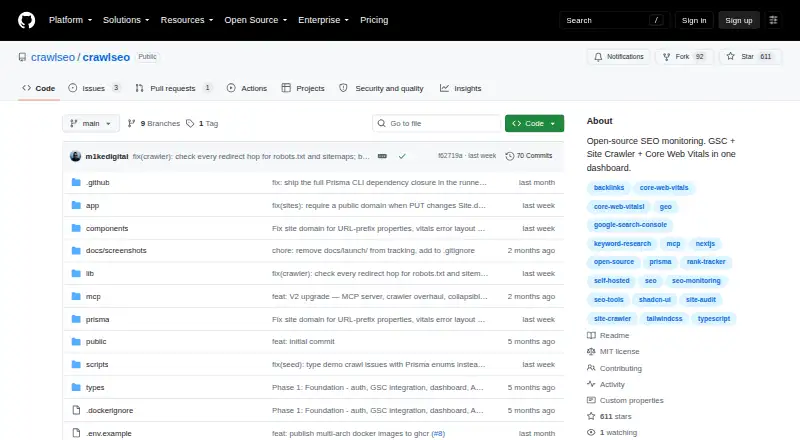Click the m1kedigital avatar
This screenshot has height=440, width=800.
[x=76, y=156]
